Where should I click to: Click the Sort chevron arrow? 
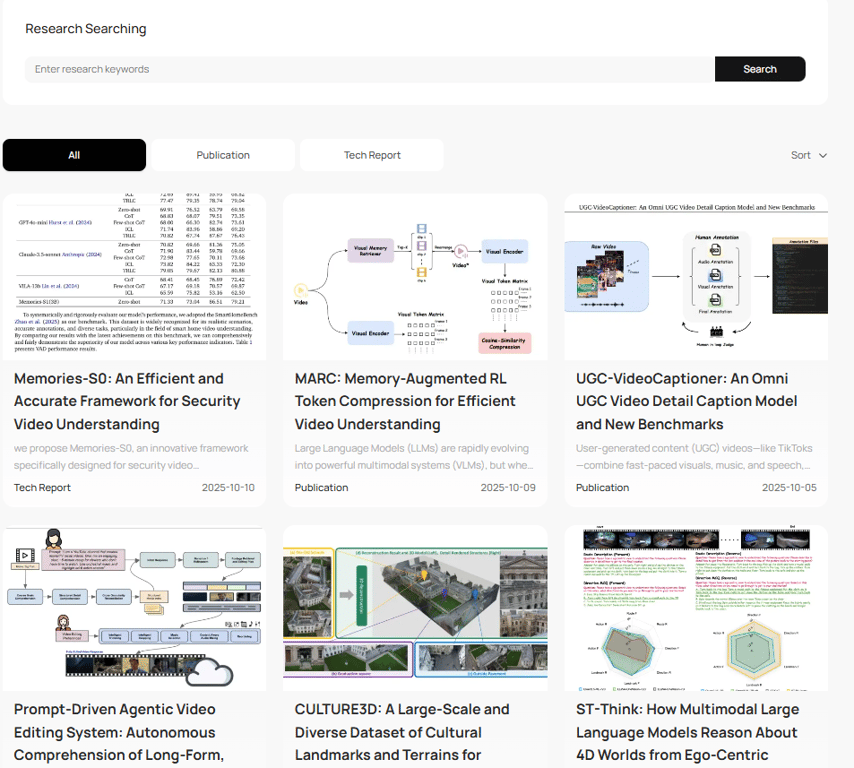click(x=823, y=156)
